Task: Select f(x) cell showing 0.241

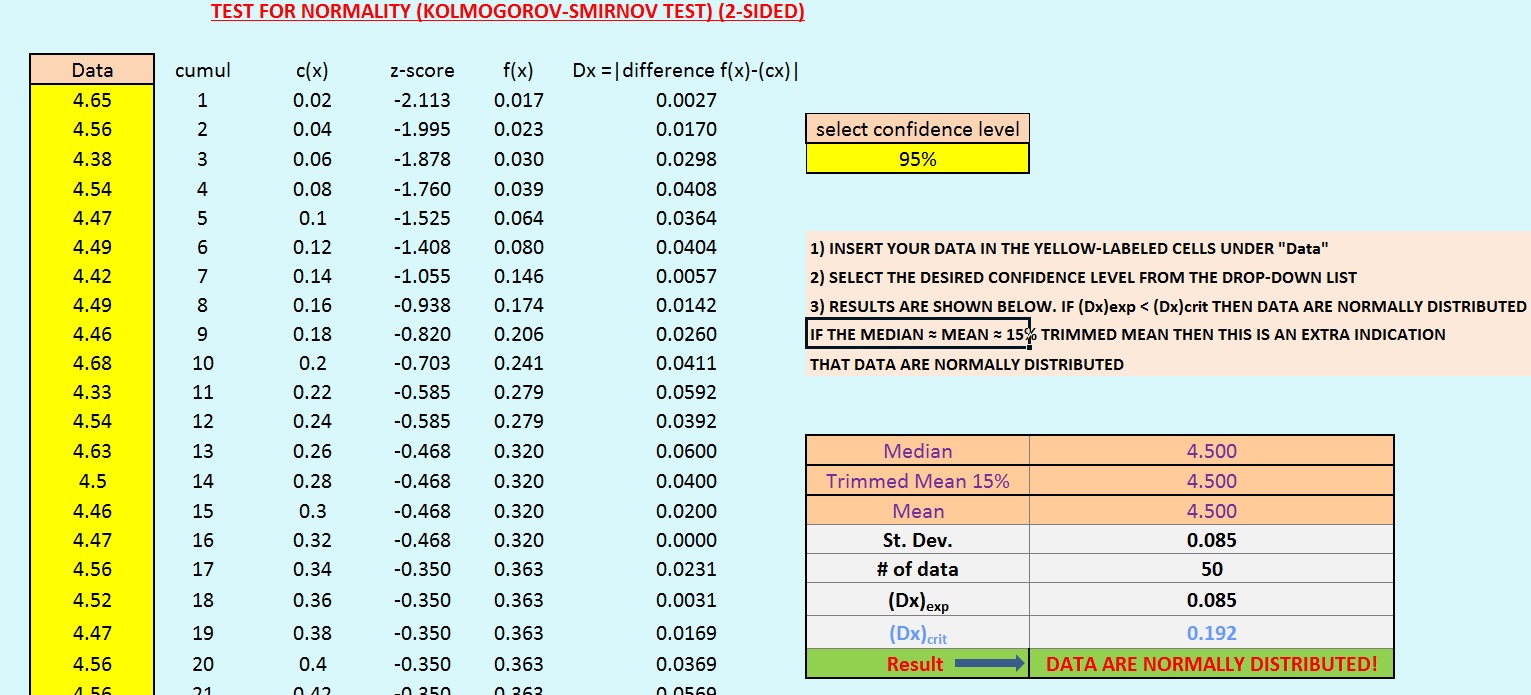Action: pos(519,363)
